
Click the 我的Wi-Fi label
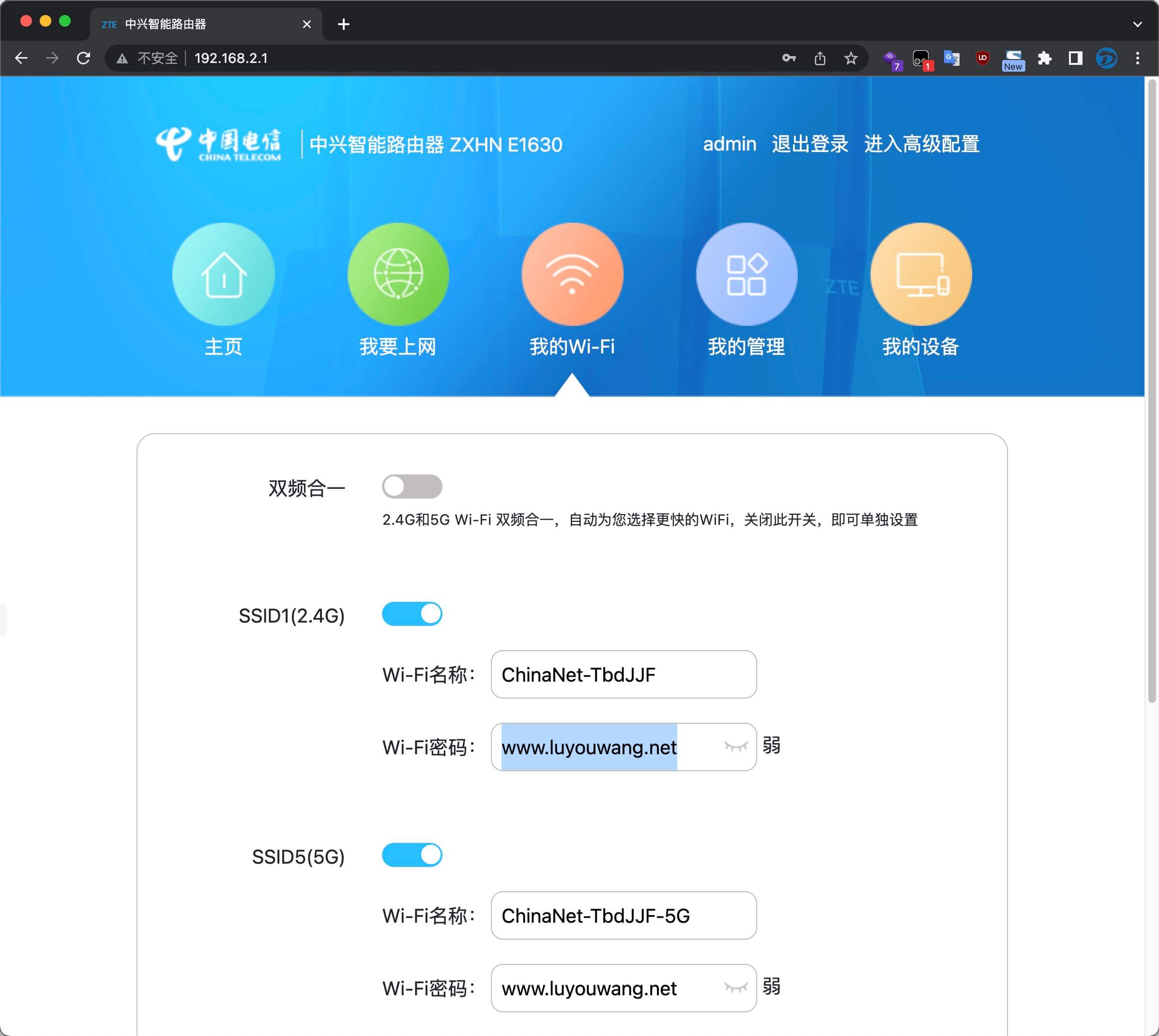click(x=572, y=346)
